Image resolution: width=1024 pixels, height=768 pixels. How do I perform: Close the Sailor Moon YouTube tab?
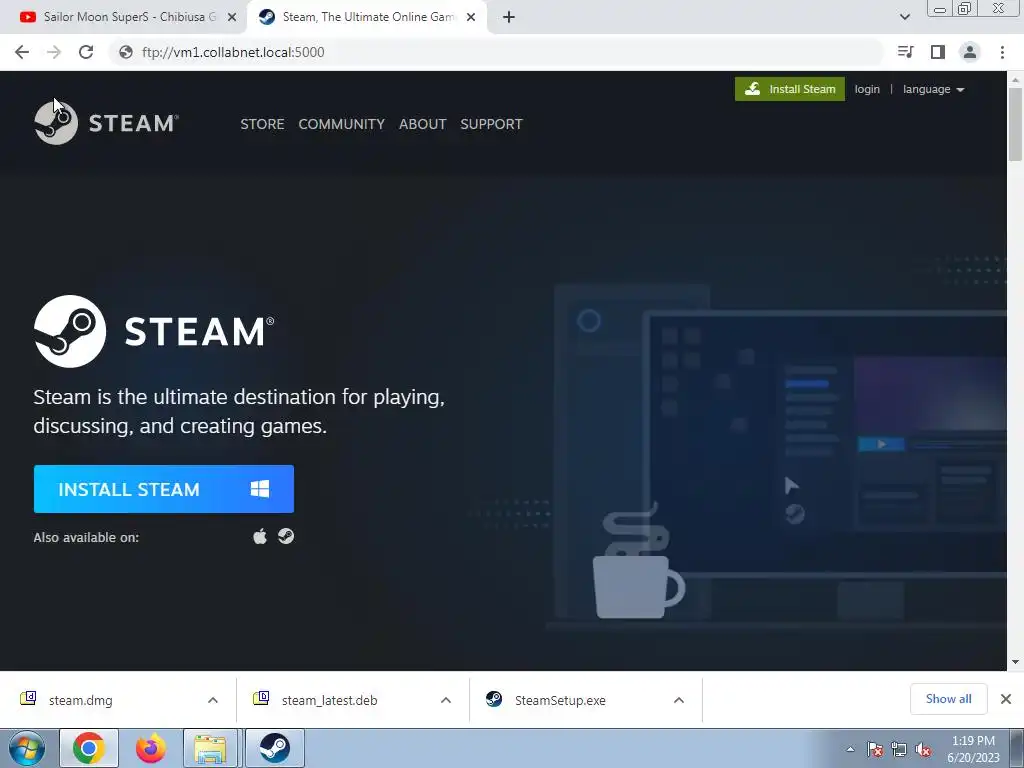(x=232, y=17)
